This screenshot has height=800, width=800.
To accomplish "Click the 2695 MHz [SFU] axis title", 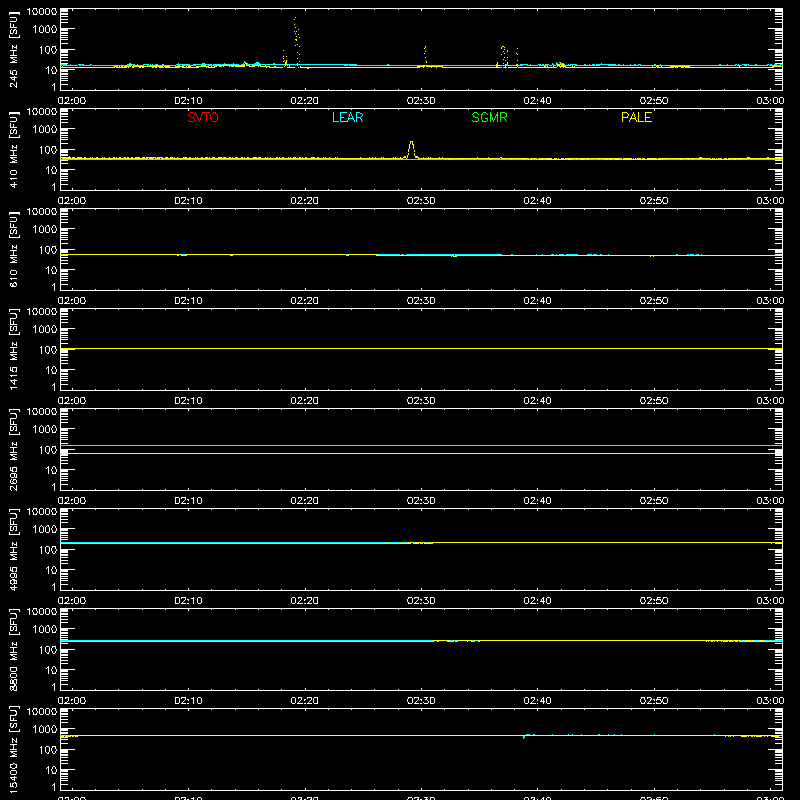I will (x=13, y=449).
